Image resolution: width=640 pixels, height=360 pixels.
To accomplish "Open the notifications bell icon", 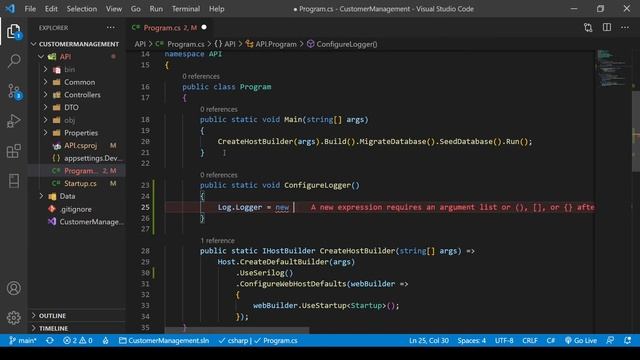I will pos(627,340).
